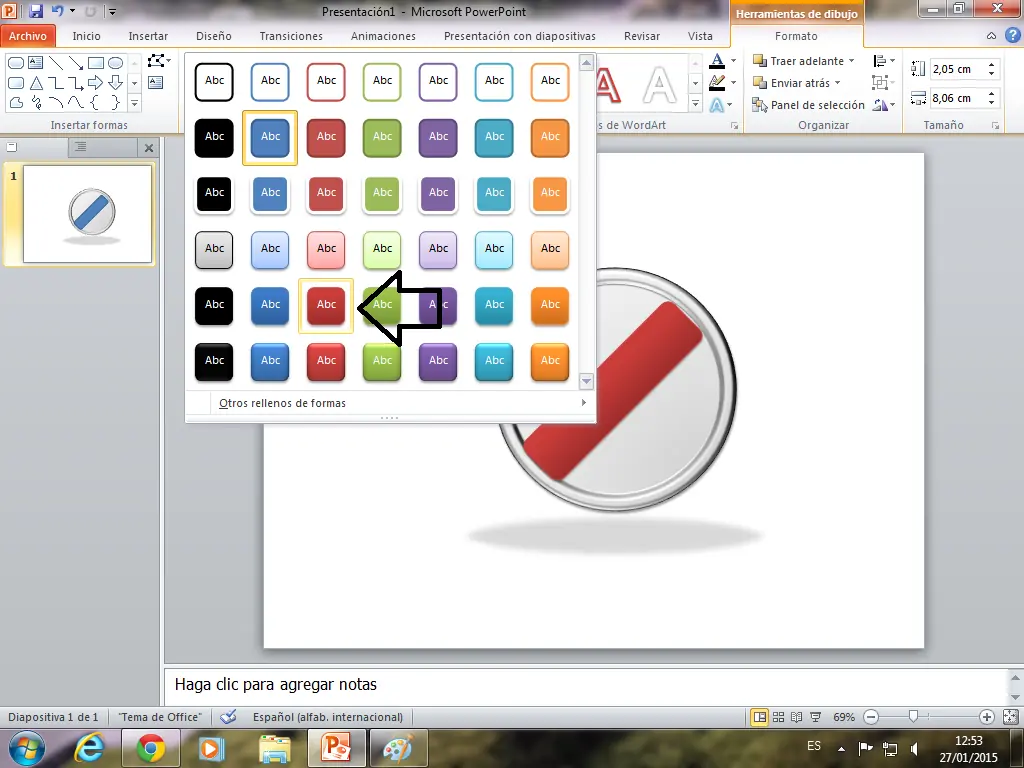Start Slide Show from status bar
This screenshot has height=768, width=1024.
(x=816, y=717)
